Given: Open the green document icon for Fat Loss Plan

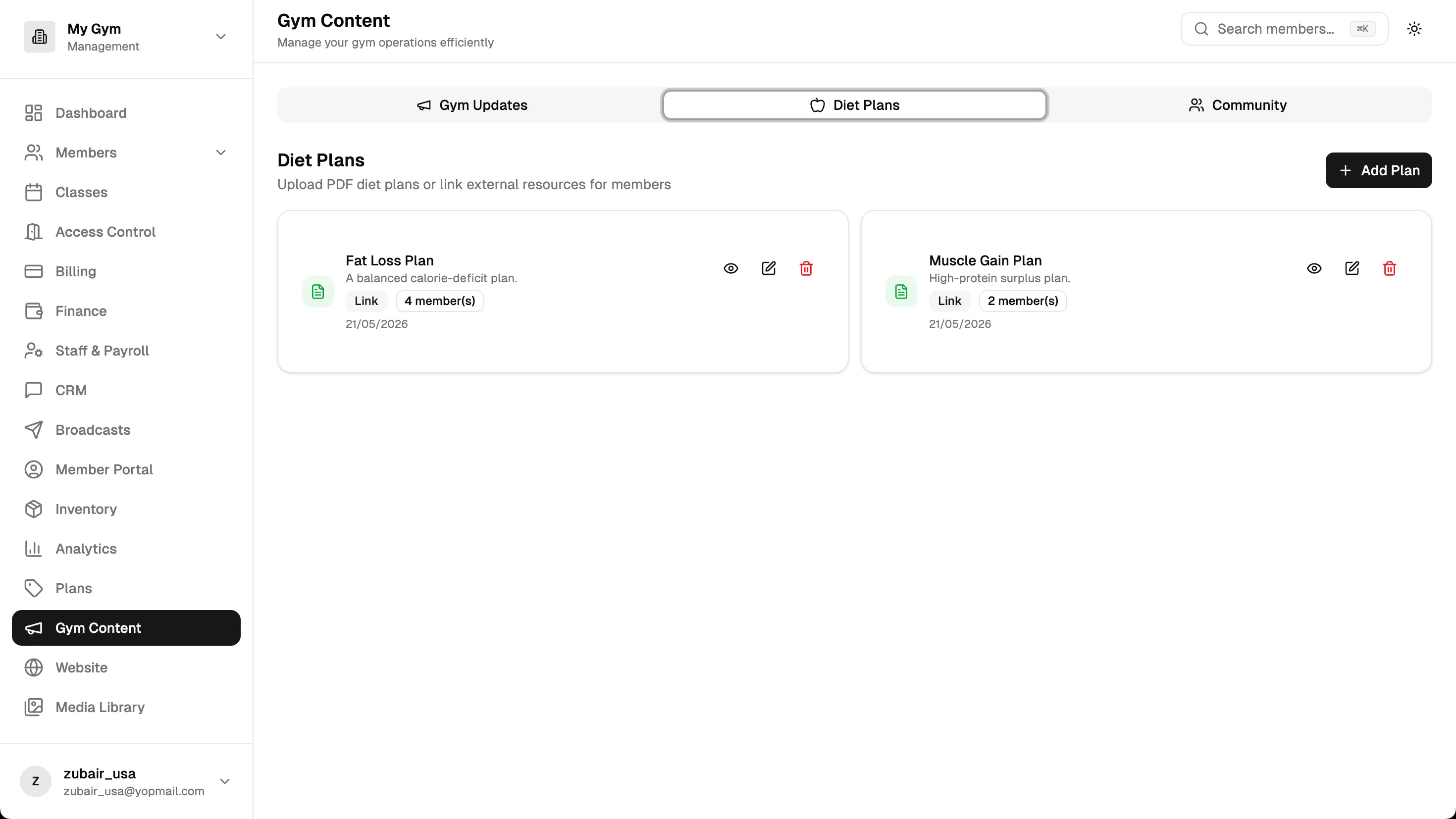Looking at the screenshot, I should (x=317, y=292).
